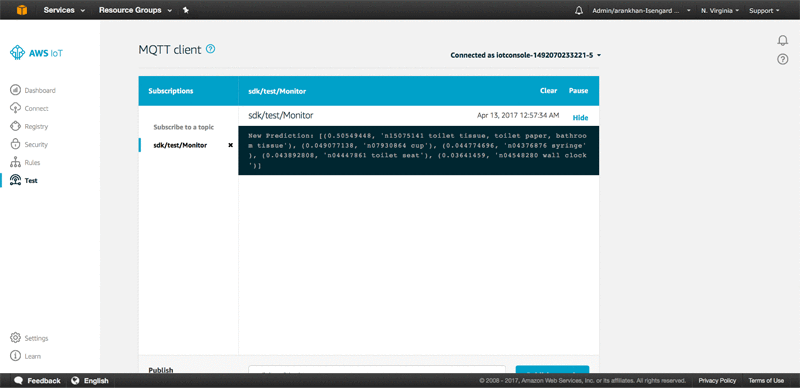Viewport: 800px width, 388px height.
Task: Open the Services menu
Action: click(x=64, y=10)
